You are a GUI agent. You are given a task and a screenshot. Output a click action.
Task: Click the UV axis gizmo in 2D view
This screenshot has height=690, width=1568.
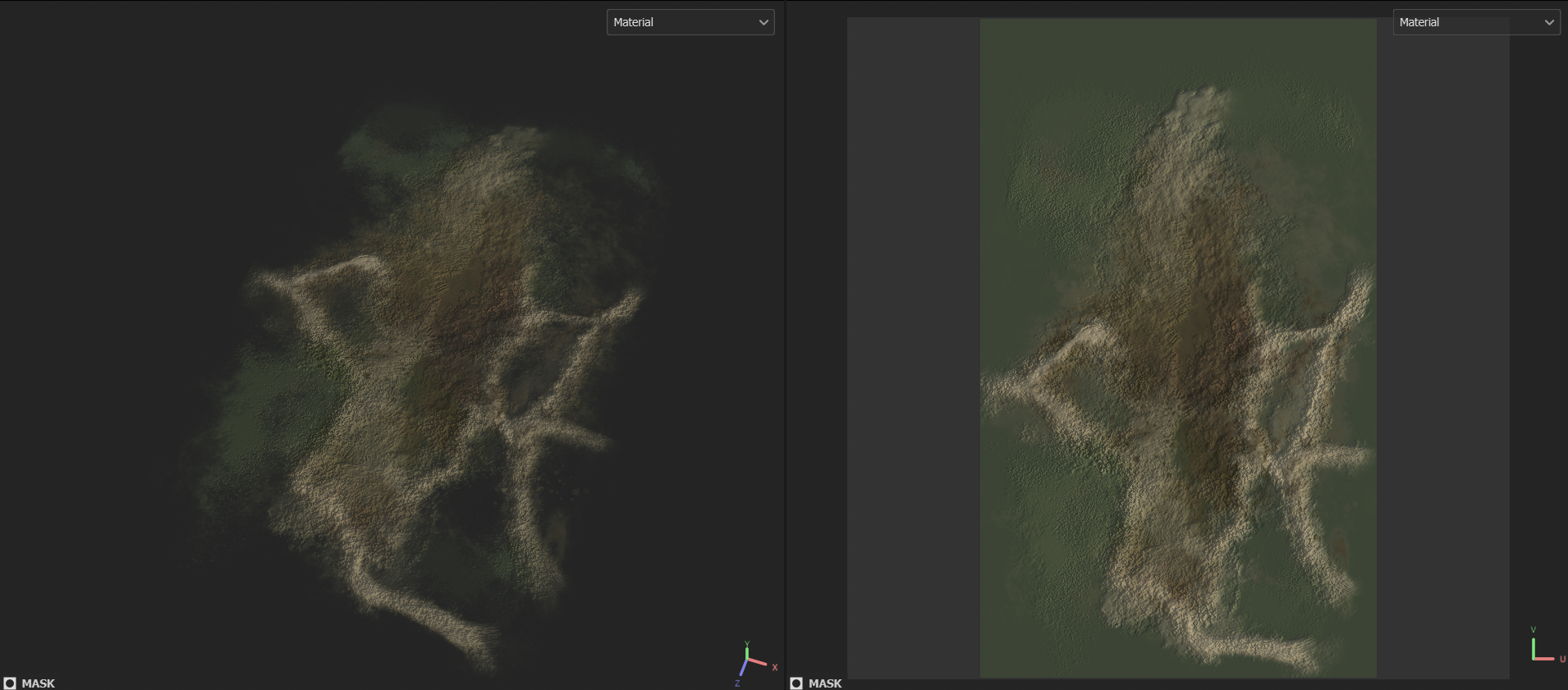tap(1547, 646)
